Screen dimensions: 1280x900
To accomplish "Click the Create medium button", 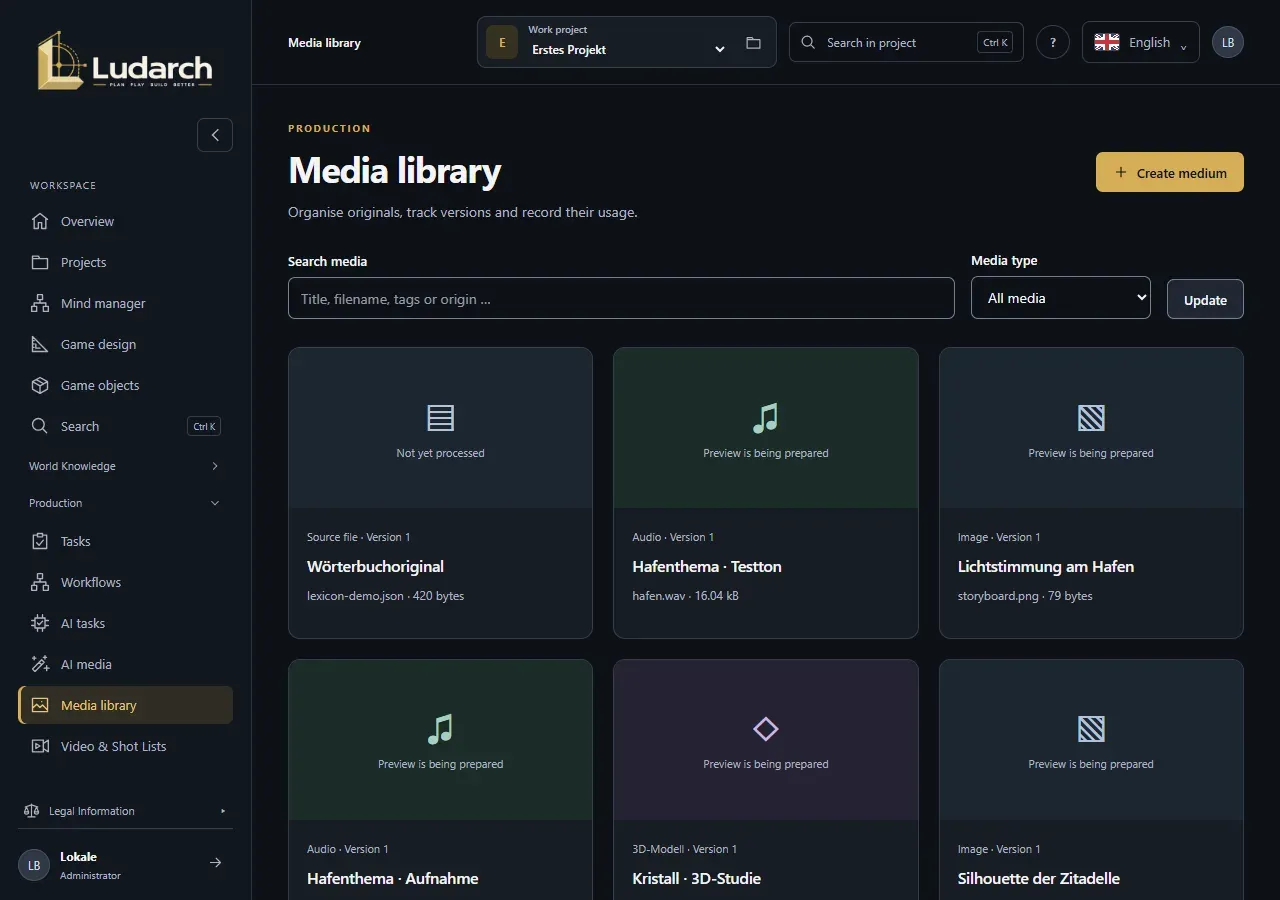I will [1170, 172].
